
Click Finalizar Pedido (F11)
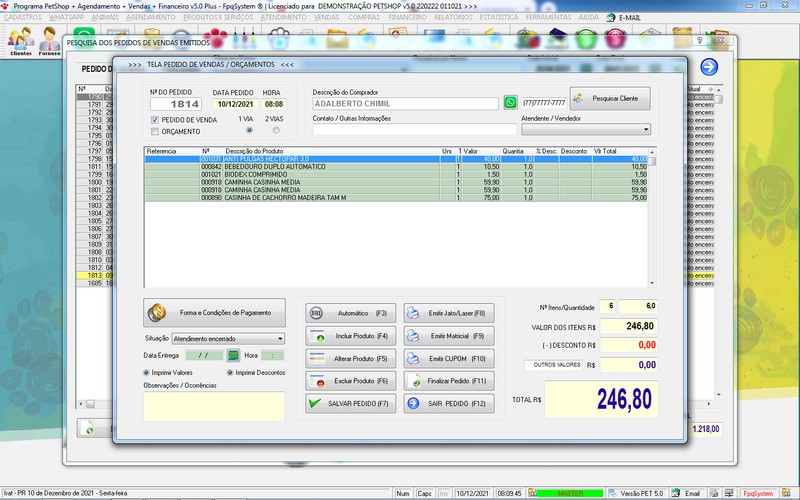coord(449,381)
